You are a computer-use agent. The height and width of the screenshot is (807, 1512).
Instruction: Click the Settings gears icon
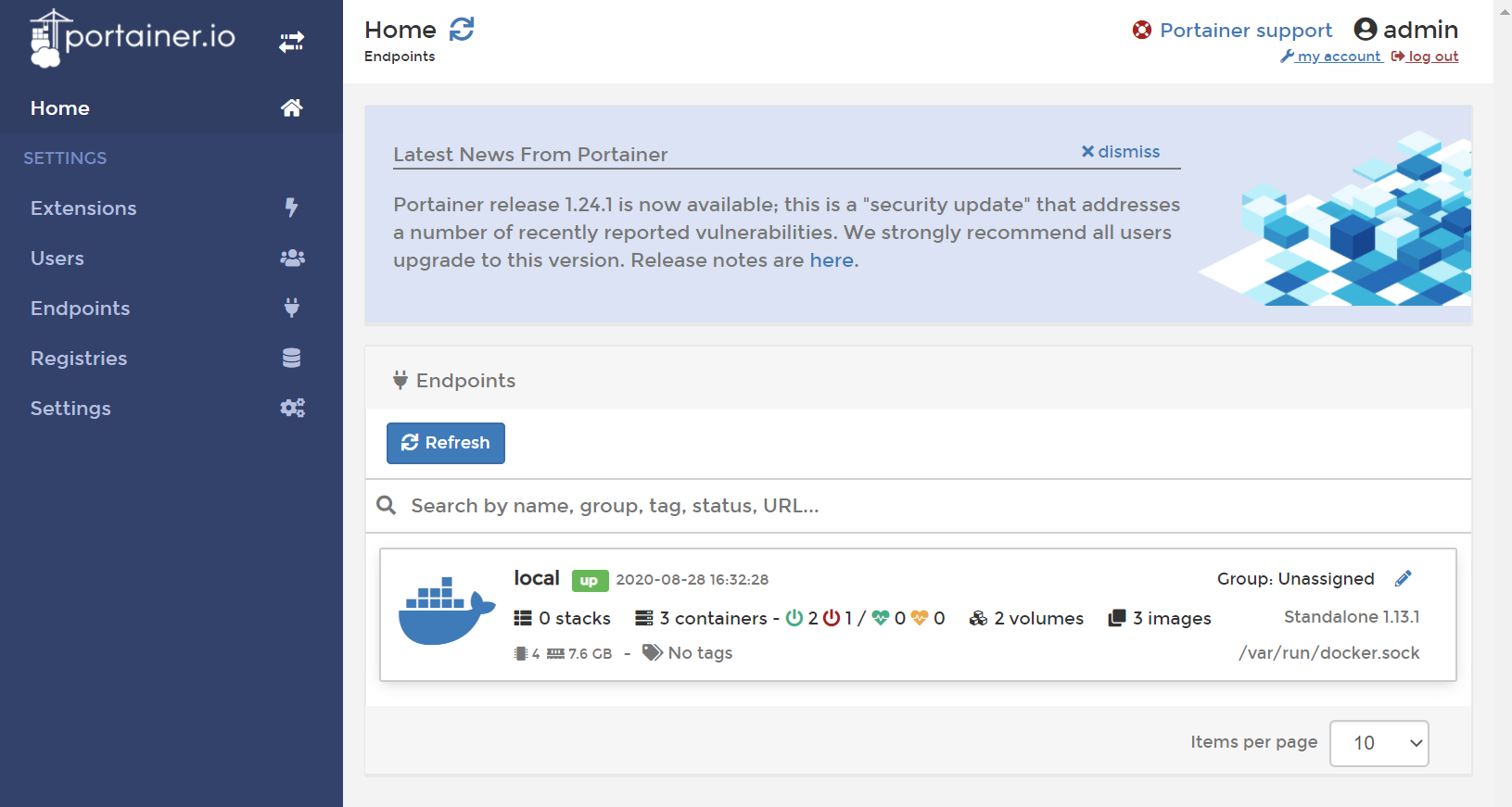point(292,409)
